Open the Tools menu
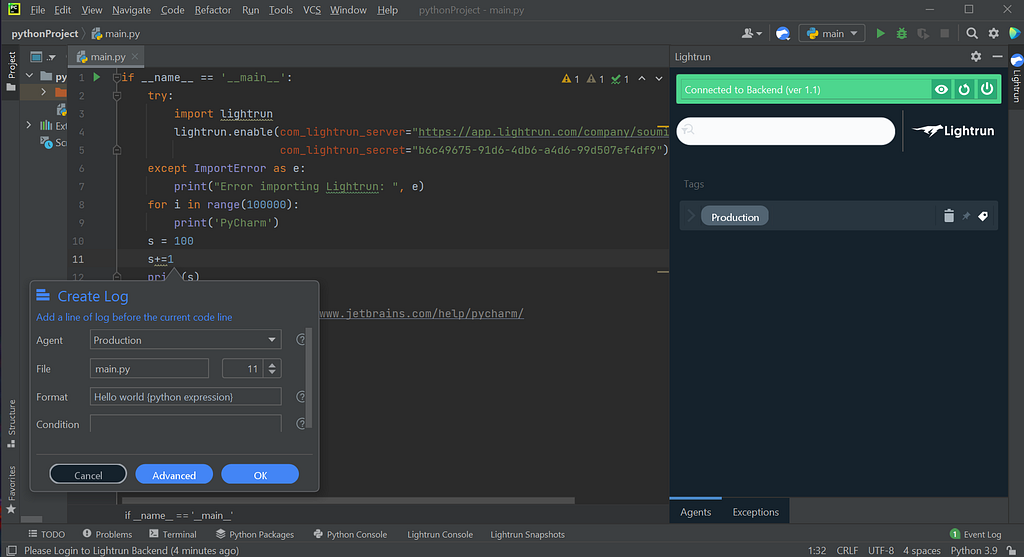 (281, 10)
